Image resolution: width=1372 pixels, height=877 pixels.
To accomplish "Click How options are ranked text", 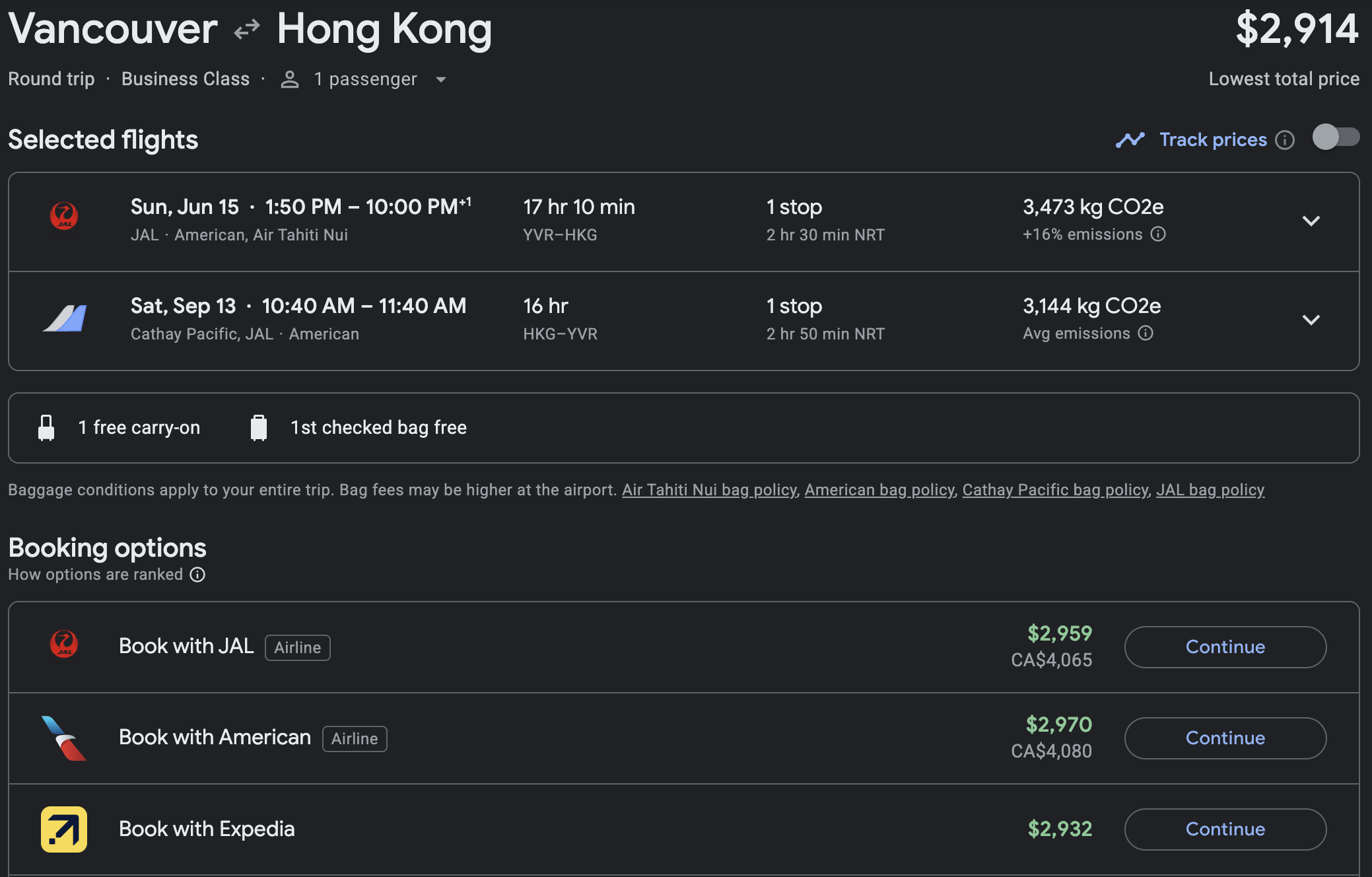I will click(x=95, y=575).
